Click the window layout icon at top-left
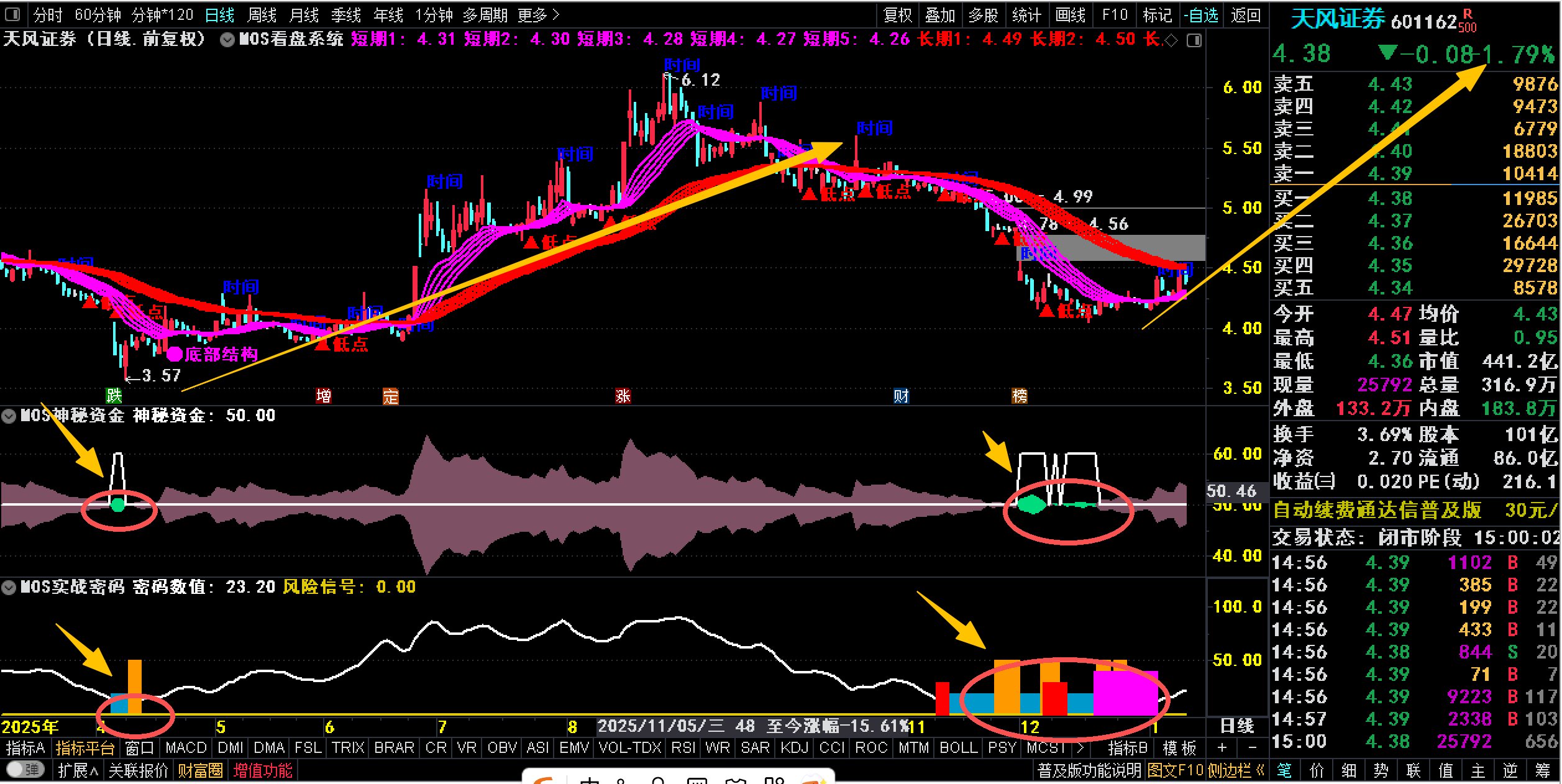Viewport: 1562px width, 784px height. pos(12,14)
